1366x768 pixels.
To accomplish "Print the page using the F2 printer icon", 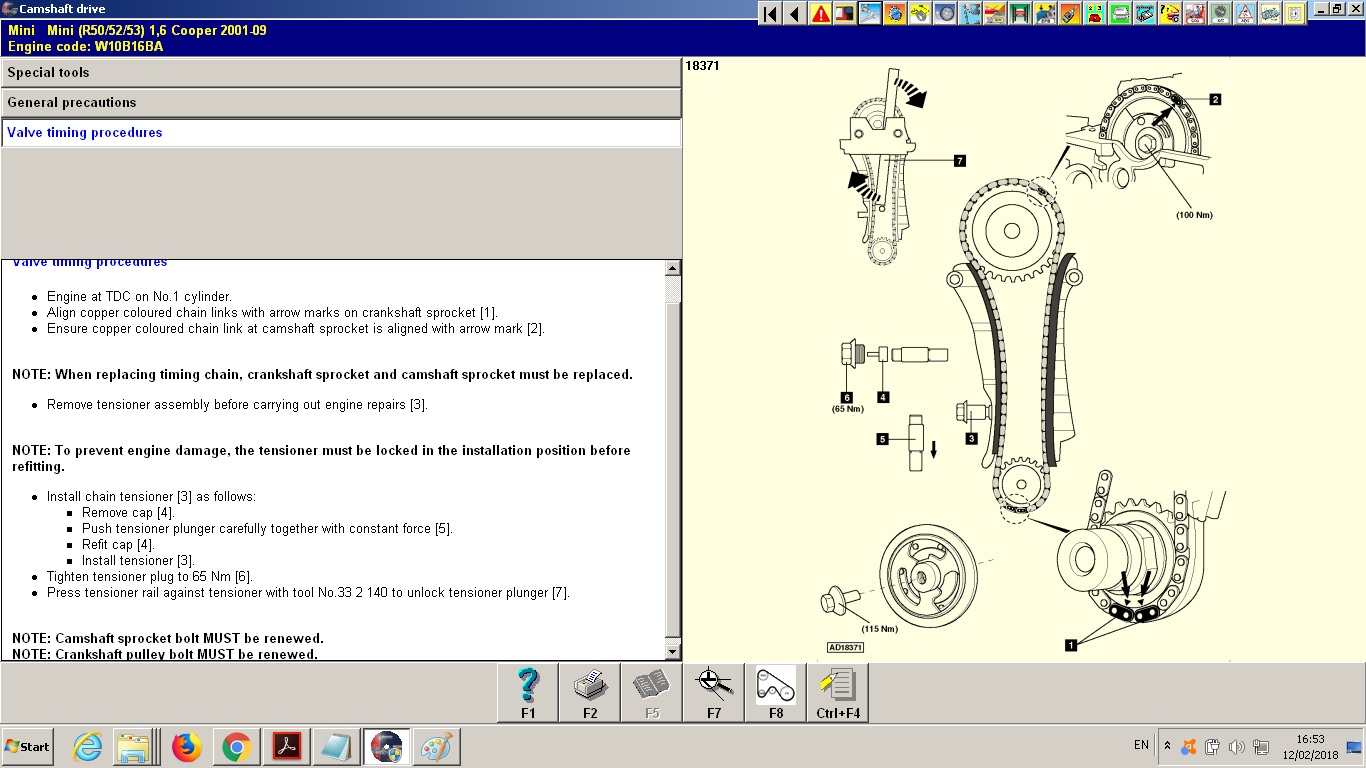I will coord(590,692).
